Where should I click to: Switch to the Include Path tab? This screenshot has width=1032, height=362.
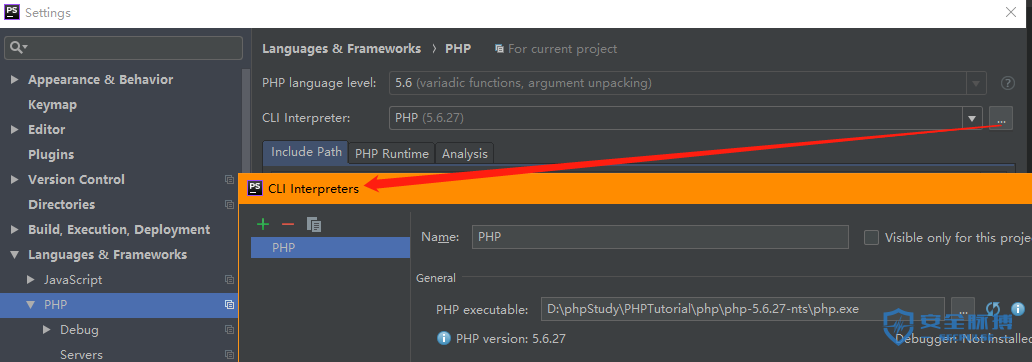pyautogui.click(x=306, y=152)
